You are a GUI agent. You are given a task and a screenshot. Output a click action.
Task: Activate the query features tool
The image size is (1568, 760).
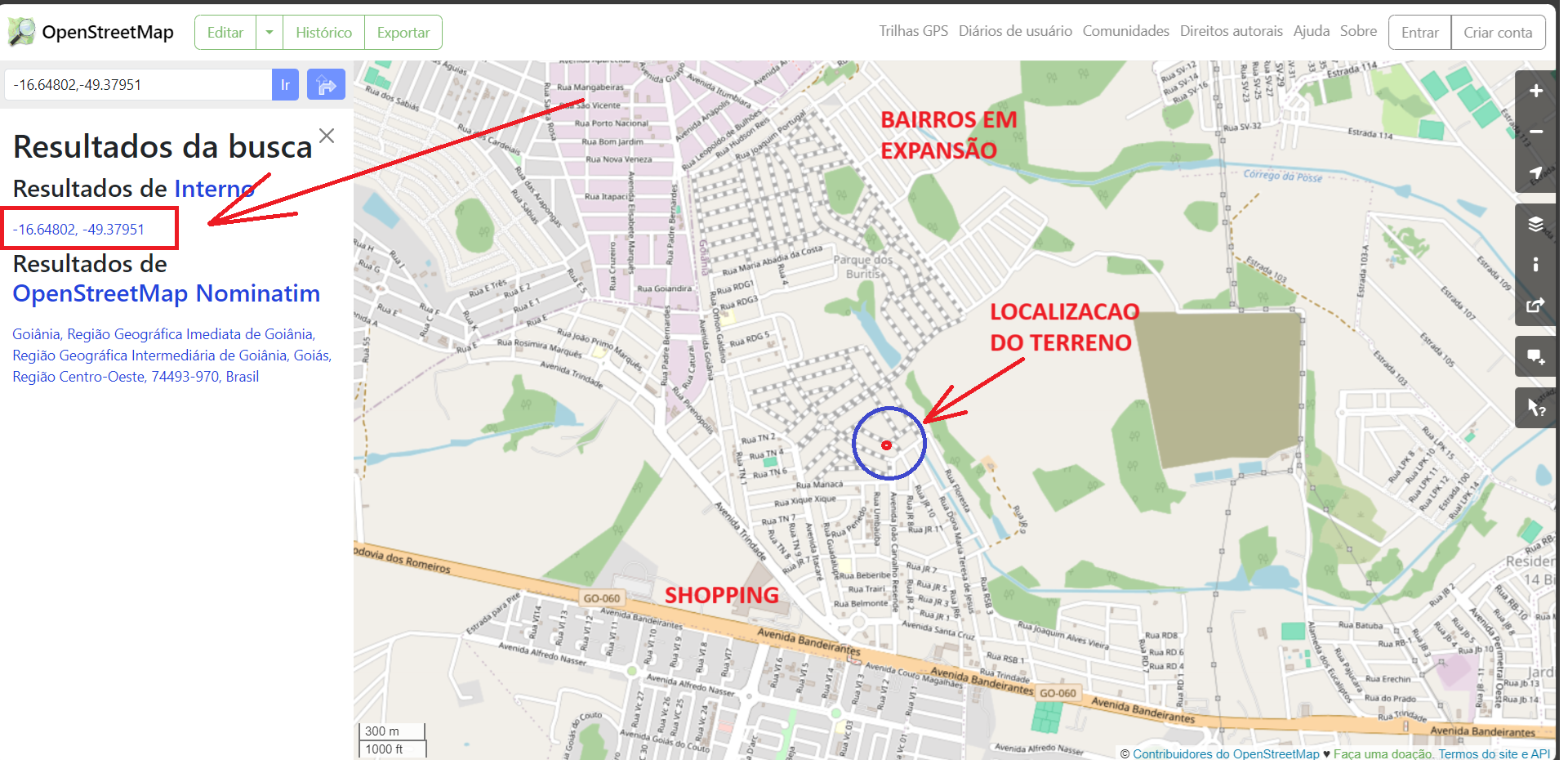pyautogui.click(x=1535, y=408)
